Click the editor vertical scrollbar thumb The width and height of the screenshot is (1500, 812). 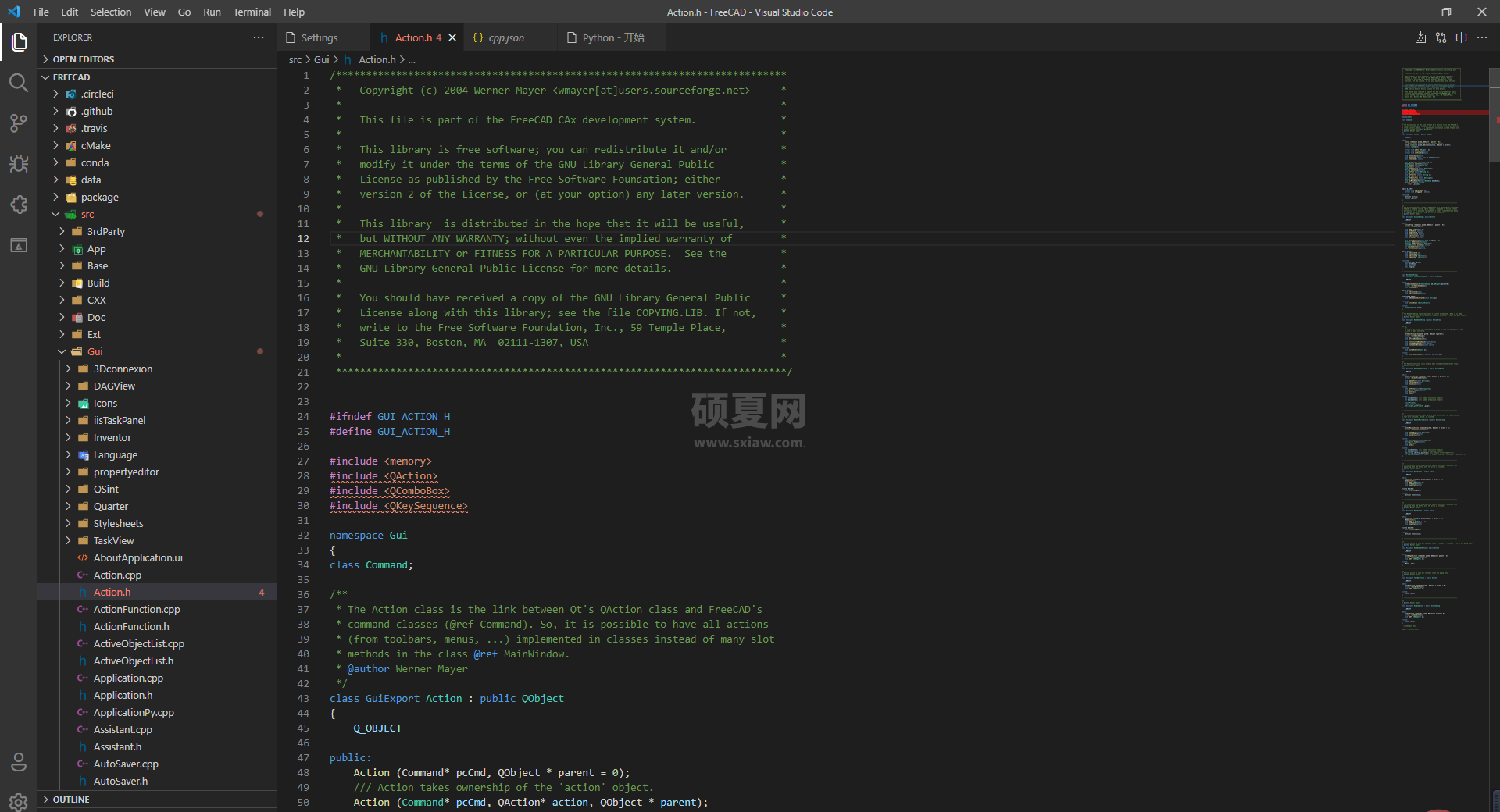1495,116
